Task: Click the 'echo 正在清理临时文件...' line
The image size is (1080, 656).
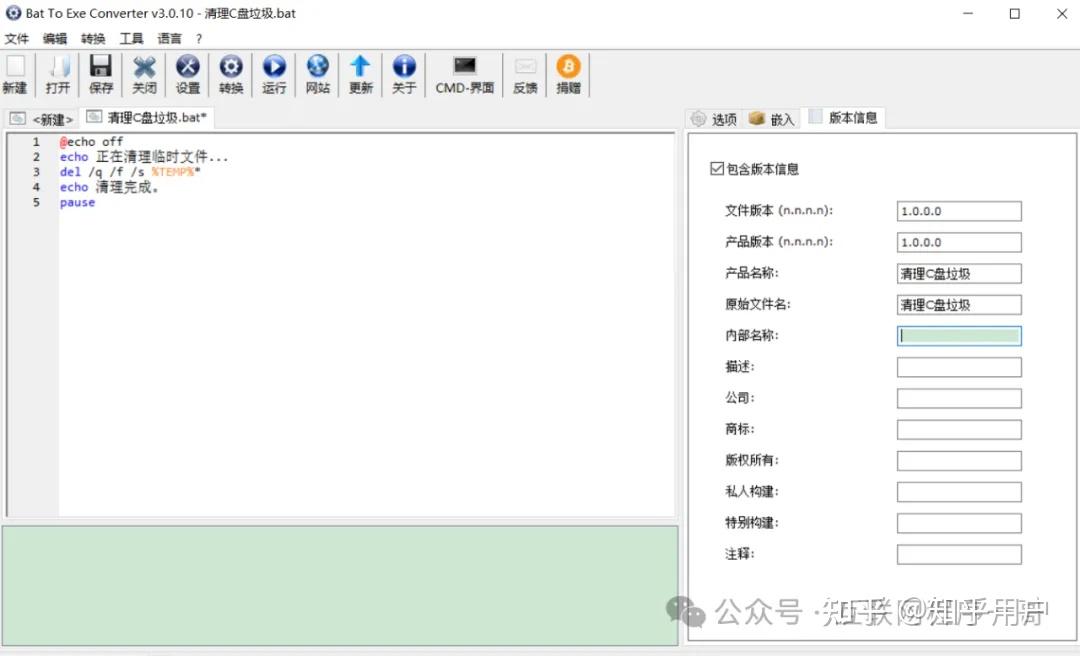Action: point(143,157)
